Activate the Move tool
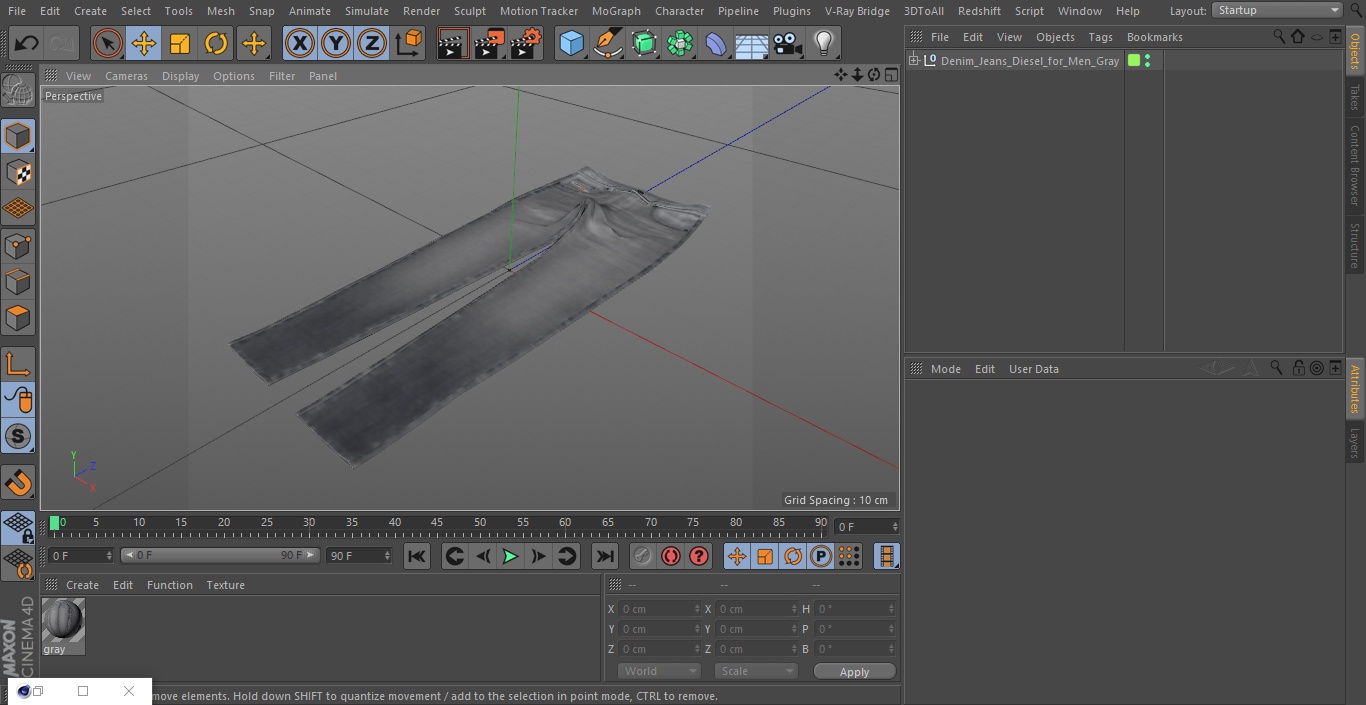Screen dimensions: 1366x705 pyautogui.click(x=144, y=43)
